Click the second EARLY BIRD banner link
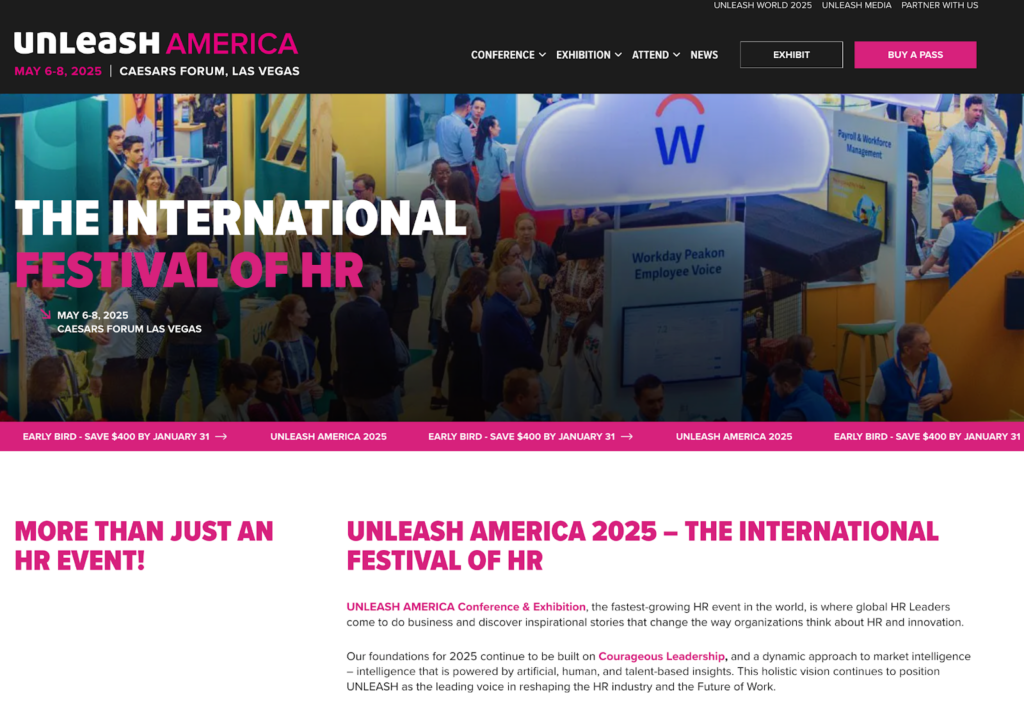This screenshot has width=1024, height=726. point(530,436)
